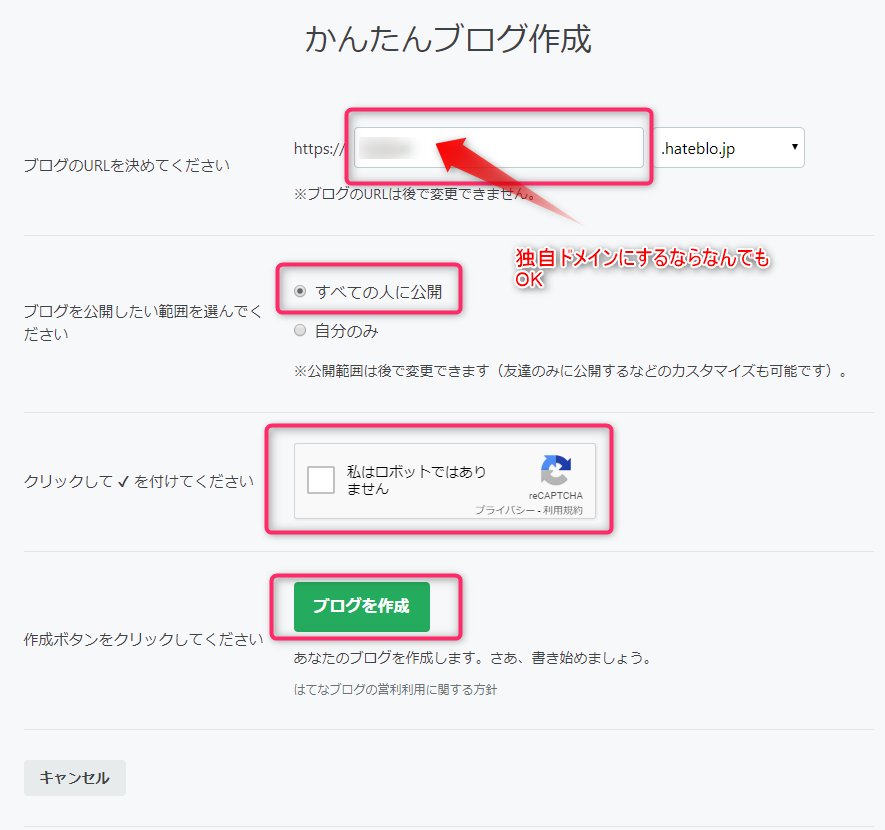Open the reCAPTCHA 利用規約 link

pos(563,510)
